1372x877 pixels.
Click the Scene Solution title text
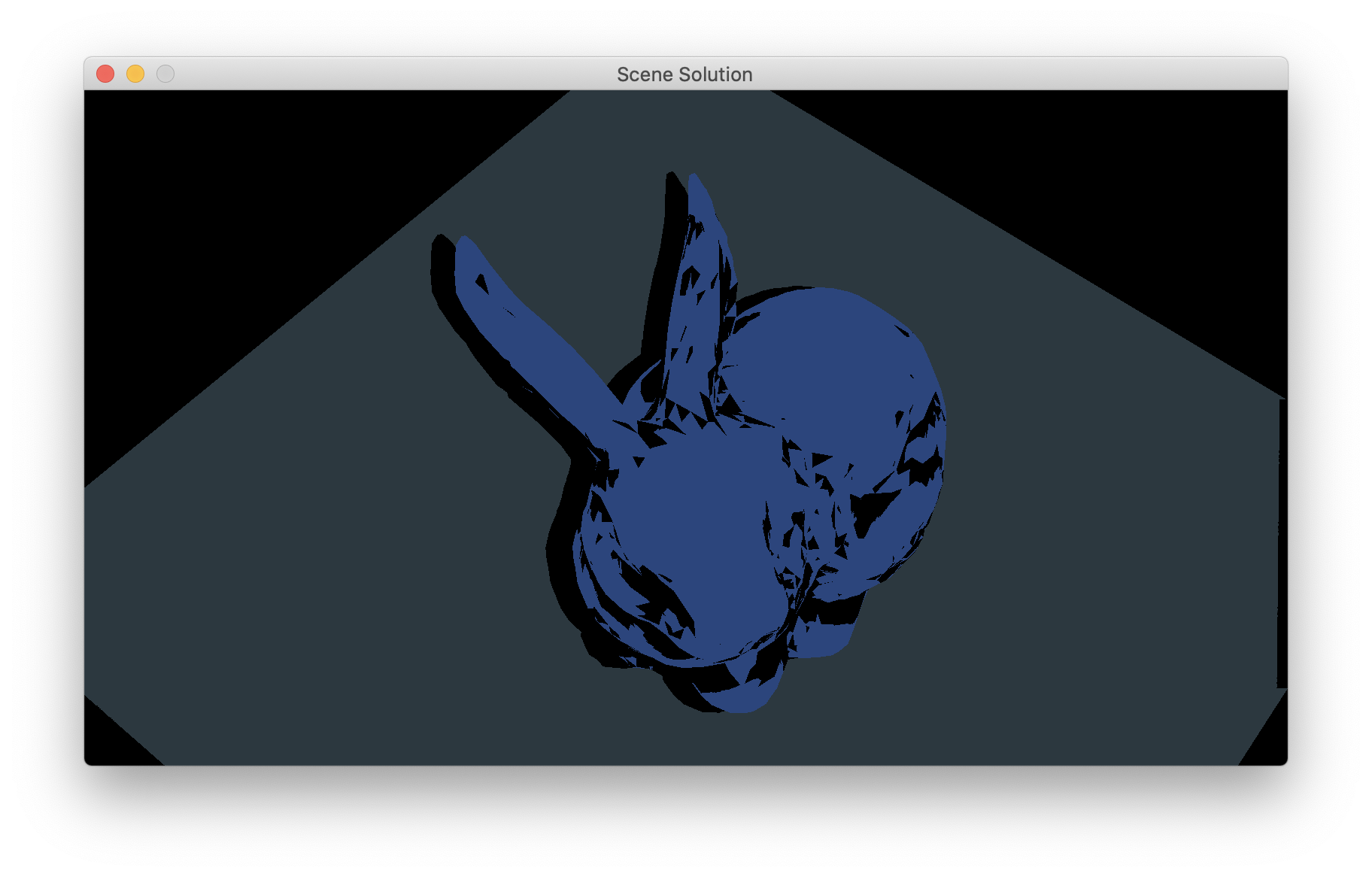point(684,74)
